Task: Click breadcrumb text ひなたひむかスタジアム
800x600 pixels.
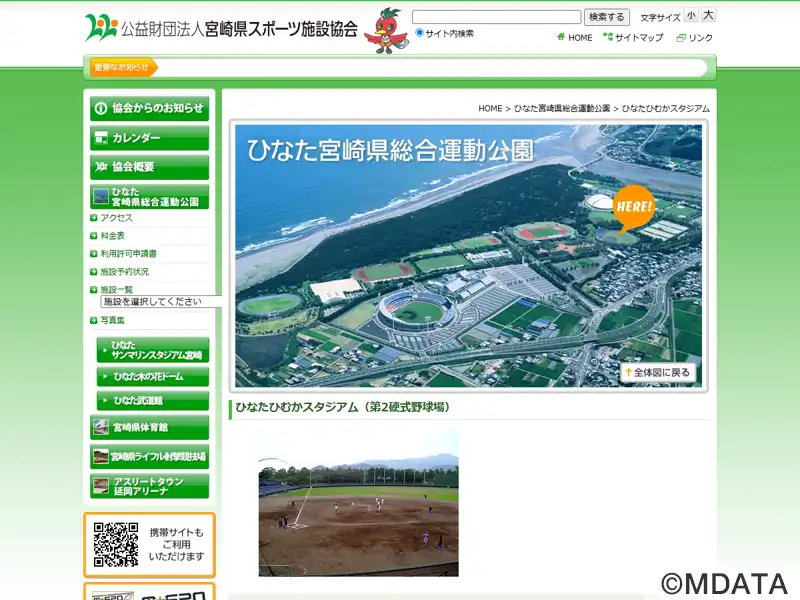Action: tap(665, 108)
